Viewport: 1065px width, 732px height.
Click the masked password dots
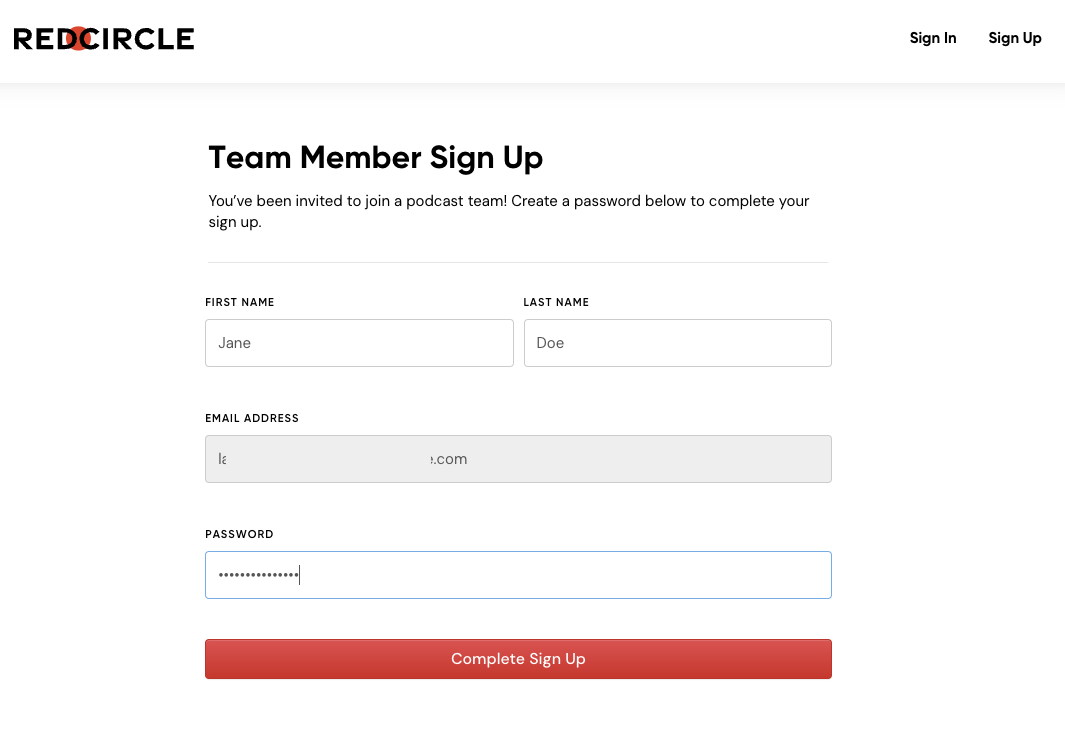pyautogui.click(x=258, y=575)
